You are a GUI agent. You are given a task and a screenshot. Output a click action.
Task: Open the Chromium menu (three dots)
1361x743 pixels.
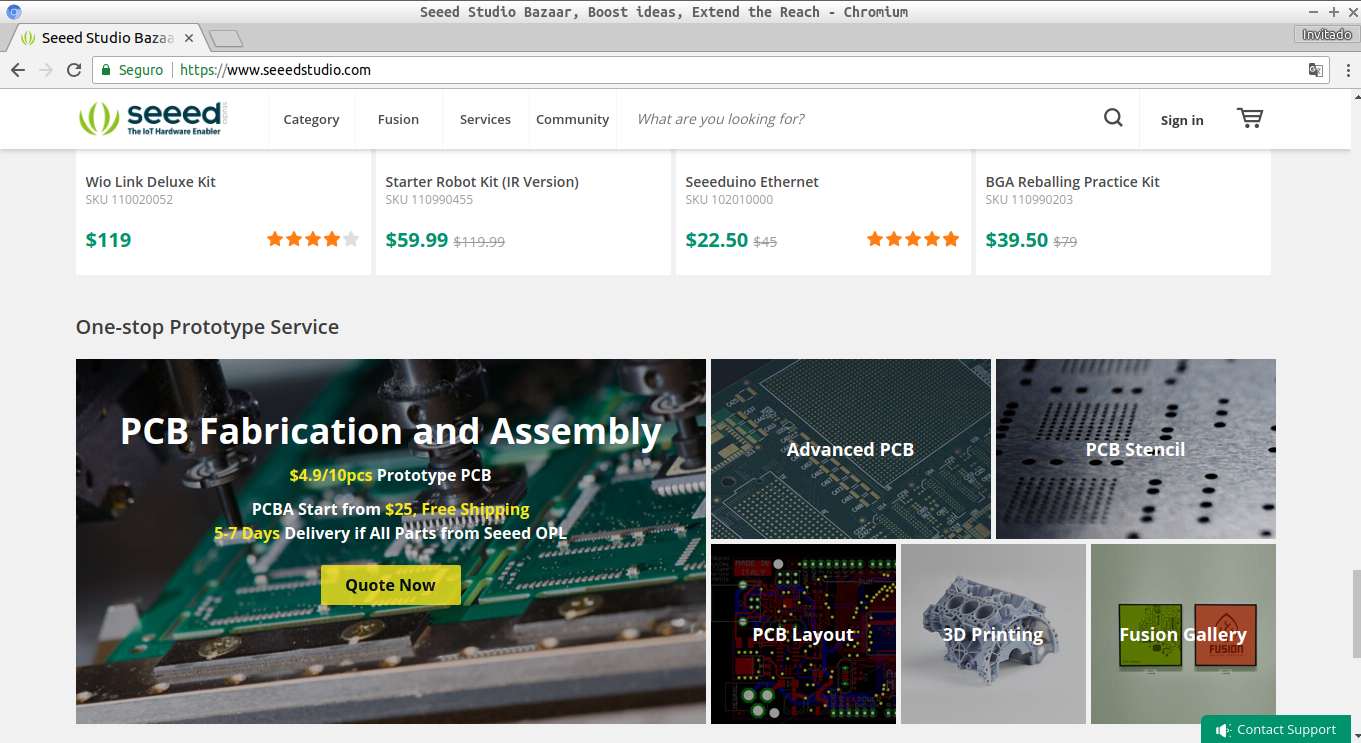[1347, 70]
